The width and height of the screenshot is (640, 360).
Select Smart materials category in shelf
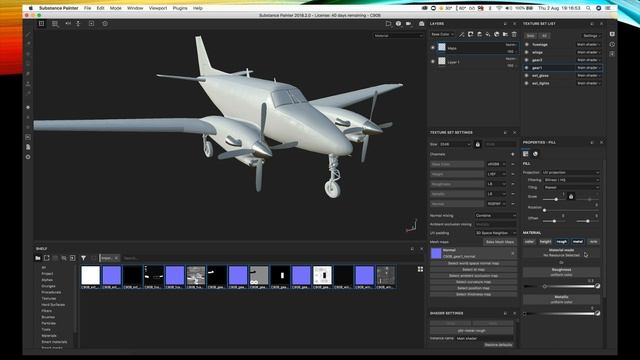[54, 342]
